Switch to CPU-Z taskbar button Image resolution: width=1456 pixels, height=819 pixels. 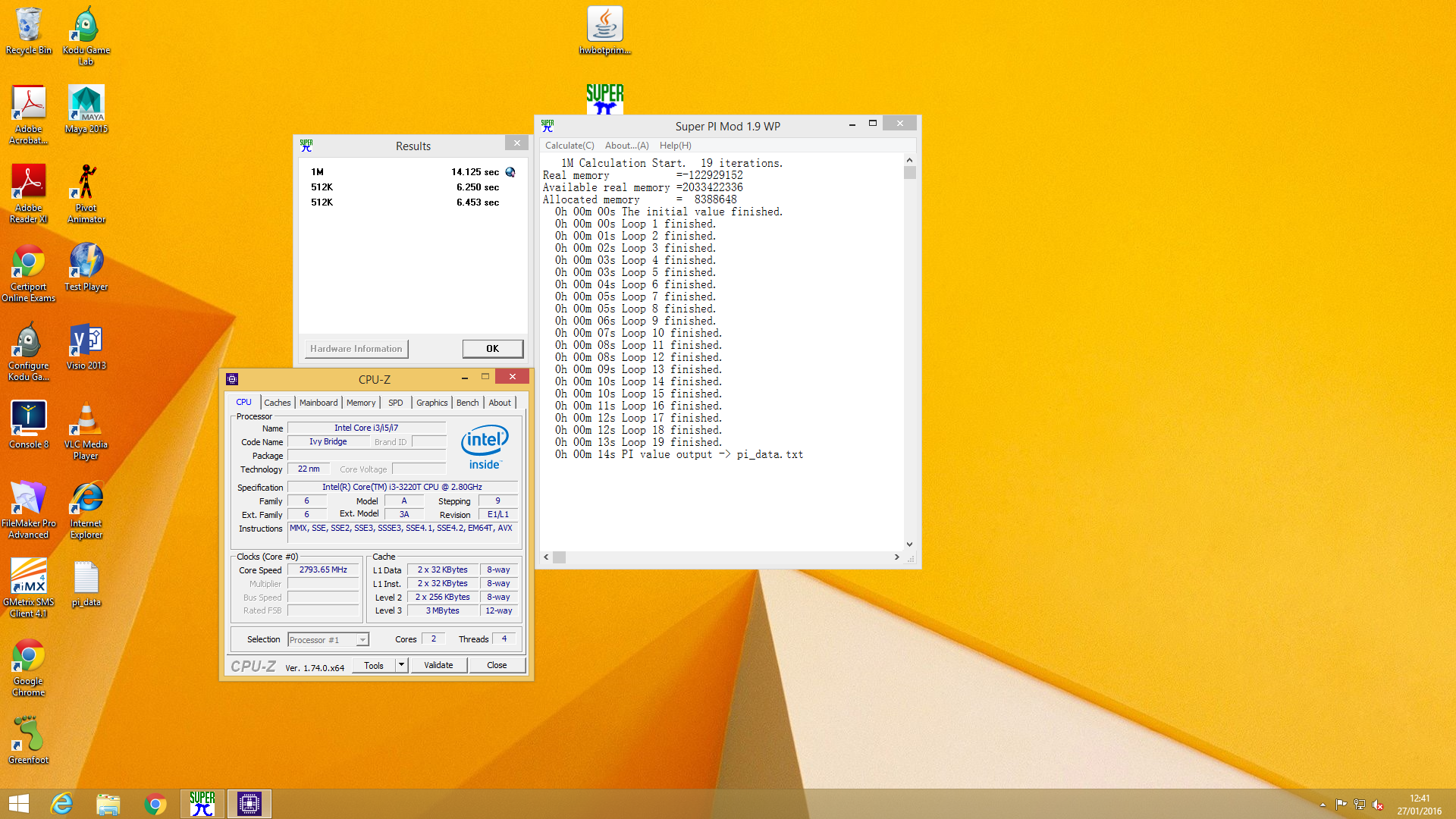(249, 804)
